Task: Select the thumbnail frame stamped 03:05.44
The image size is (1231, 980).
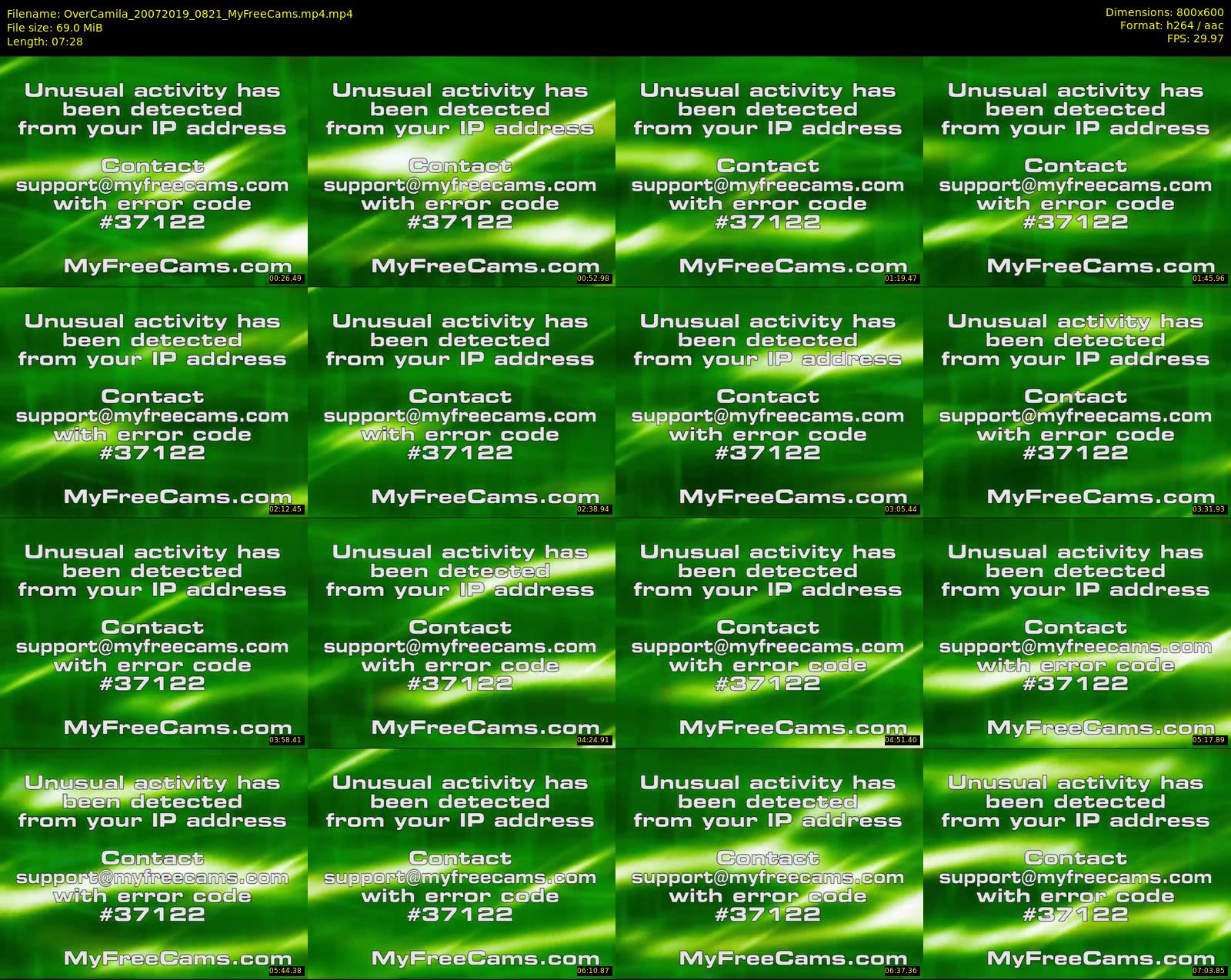Action: coord(769,402)
